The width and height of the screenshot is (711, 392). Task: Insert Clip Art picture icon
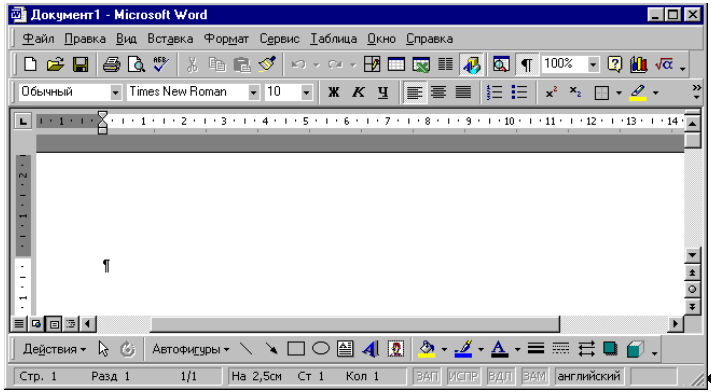click(x=395, y=349)
